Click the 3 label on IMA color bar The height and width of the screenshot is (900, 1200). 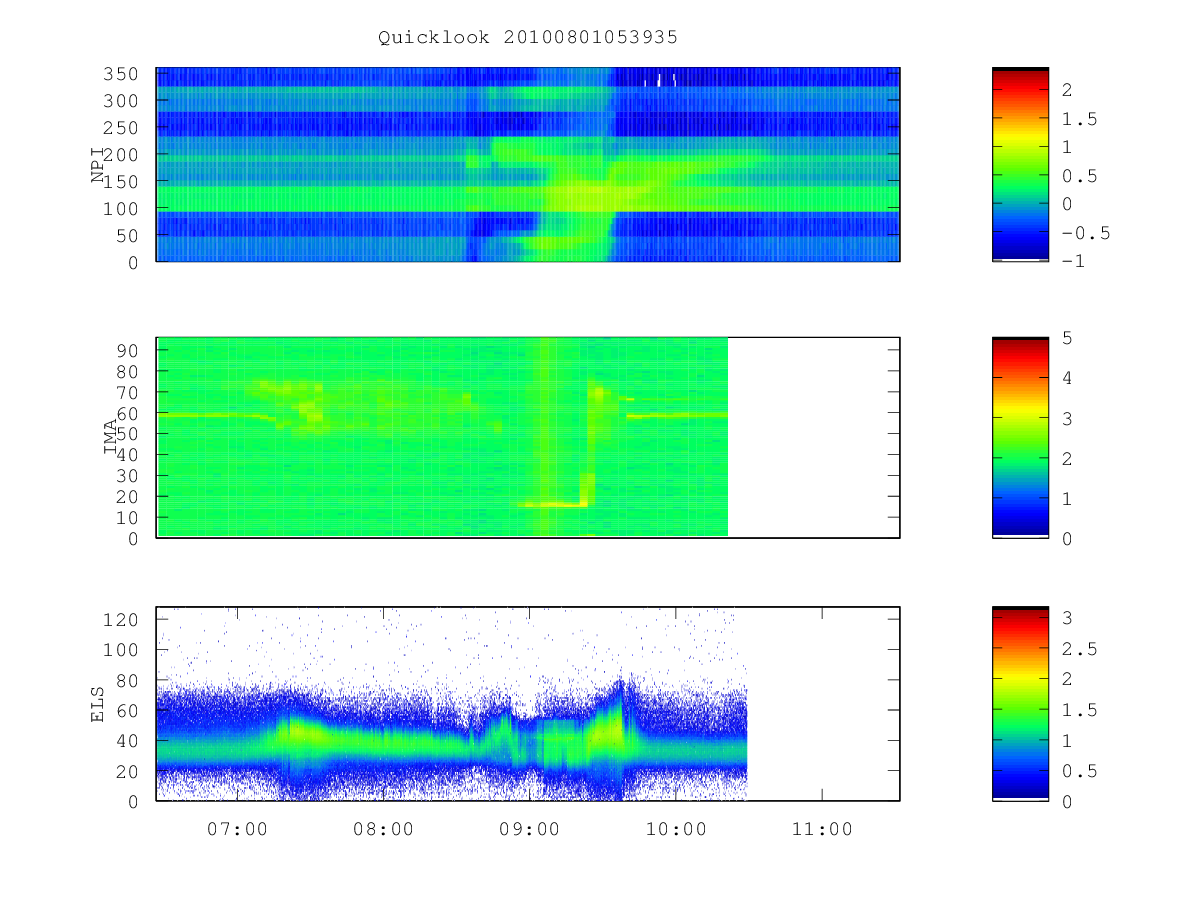click(x=1067, y=418)
